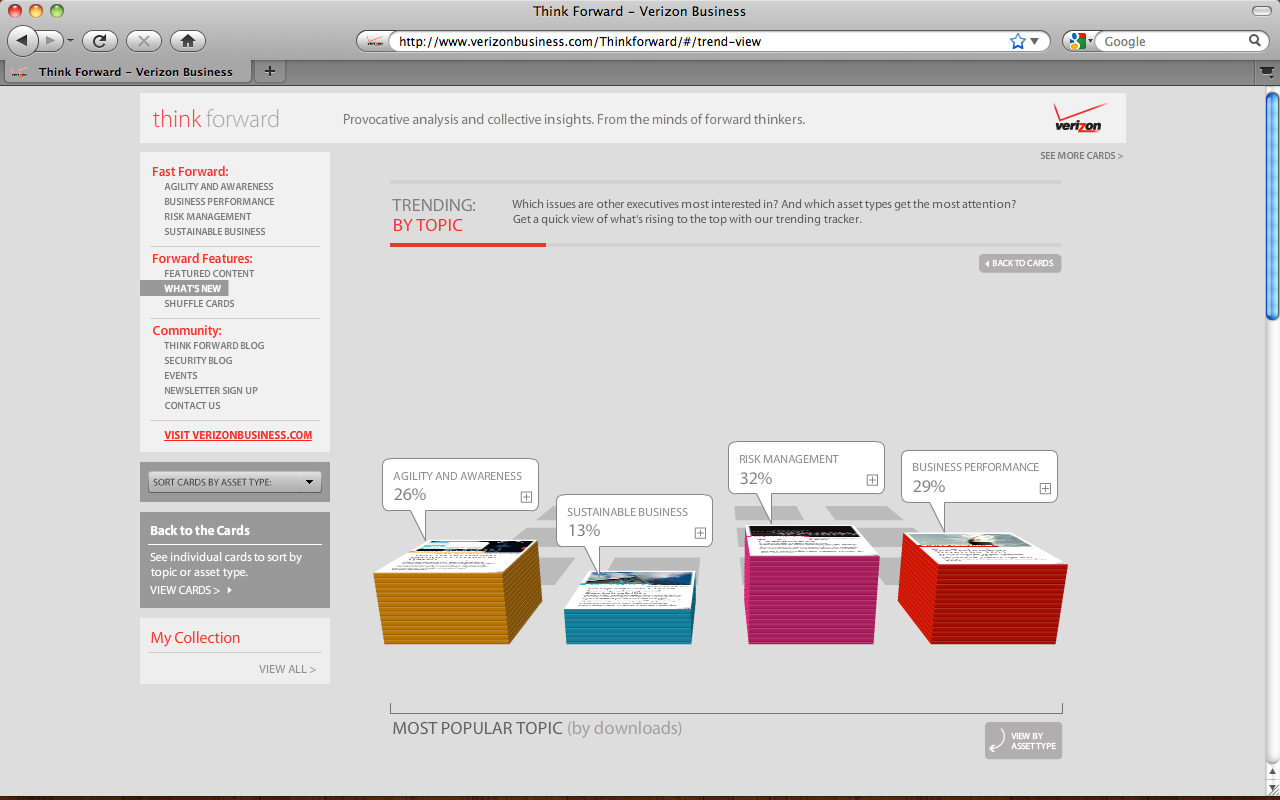Click View By Asset Type button
The image size is (1280, 800).
tap(1023, 741)
